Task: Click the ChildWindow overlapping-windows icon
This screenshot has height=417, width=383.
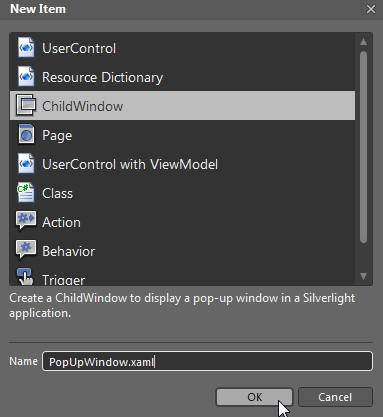Action: pyautogui.click(x=26, y=105)
